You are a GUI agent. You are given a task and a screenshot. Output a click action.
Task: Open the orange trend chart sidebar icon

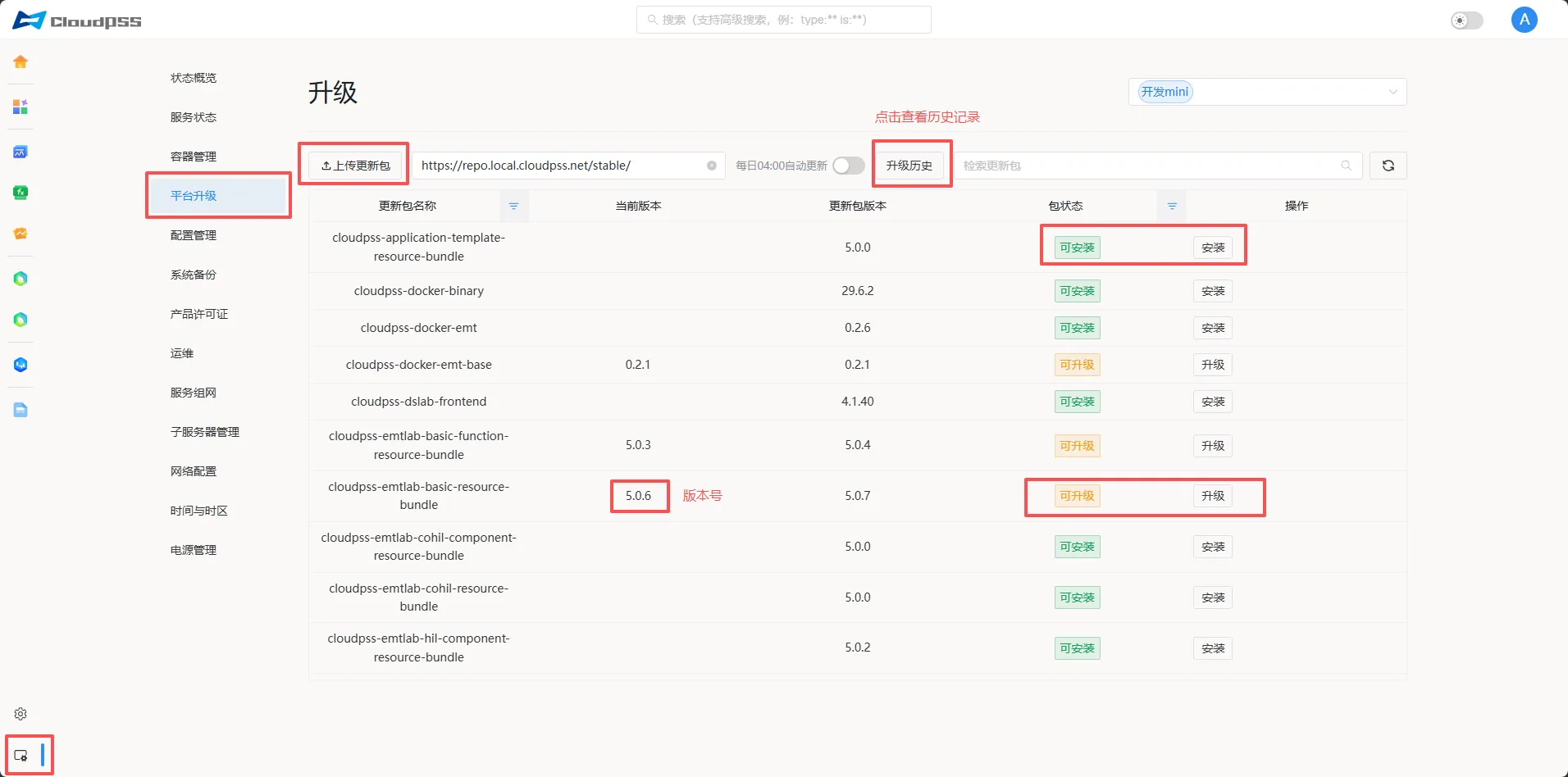[x=21, y=234]
